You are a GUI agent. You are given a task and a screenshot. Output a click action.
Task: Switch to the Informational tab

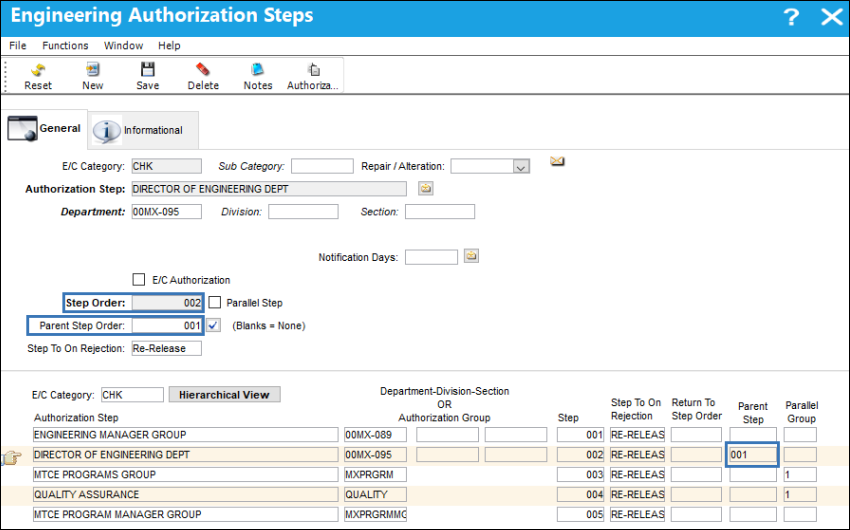click(143, 130)
